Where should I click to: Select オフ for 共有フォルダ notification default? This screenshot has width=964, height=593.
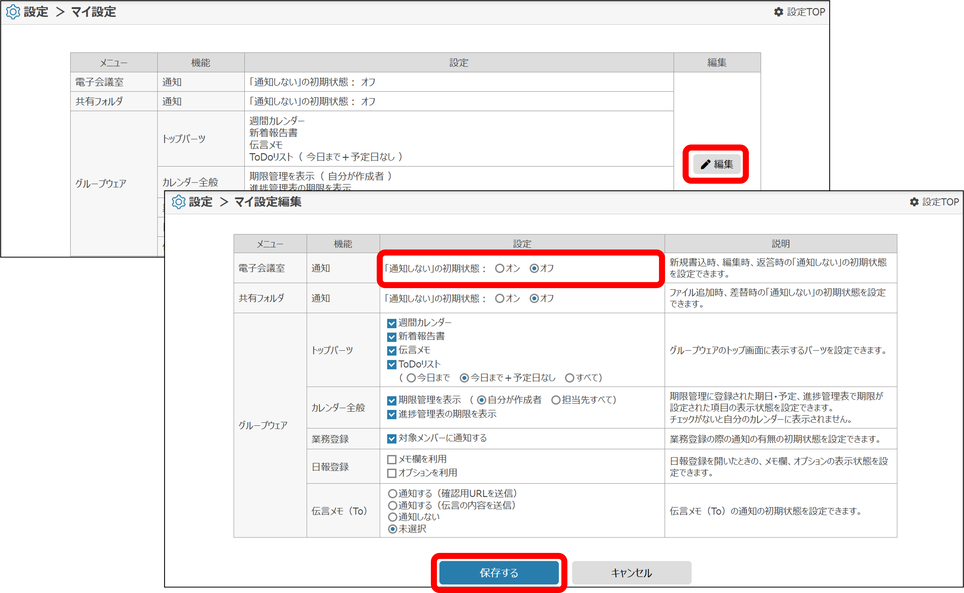(x=534, y=298)
